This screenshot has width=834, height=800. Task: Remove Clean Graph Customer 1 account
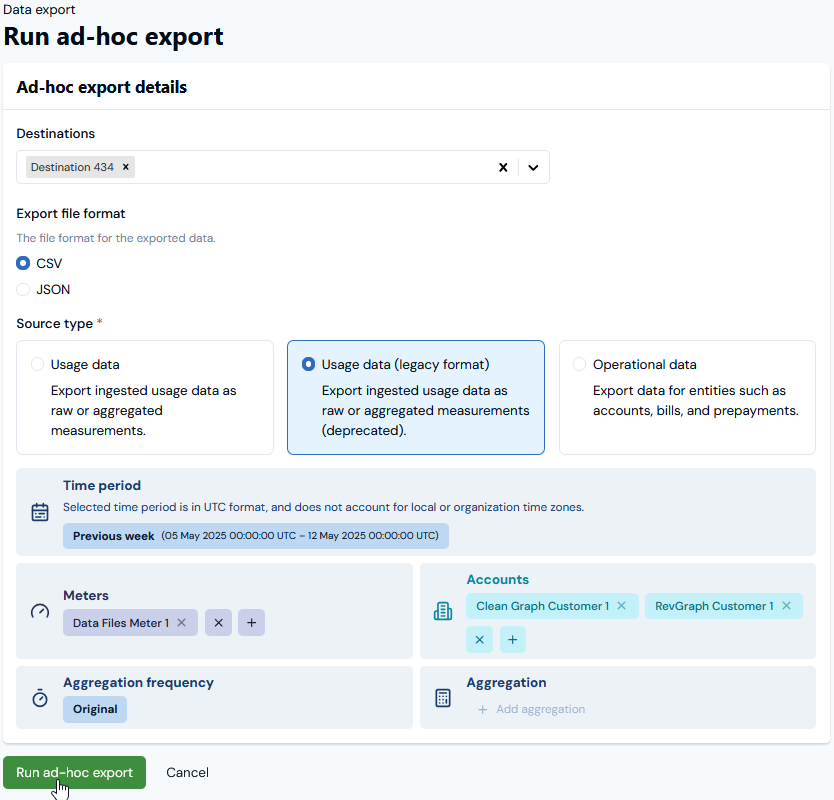(621, 606)
